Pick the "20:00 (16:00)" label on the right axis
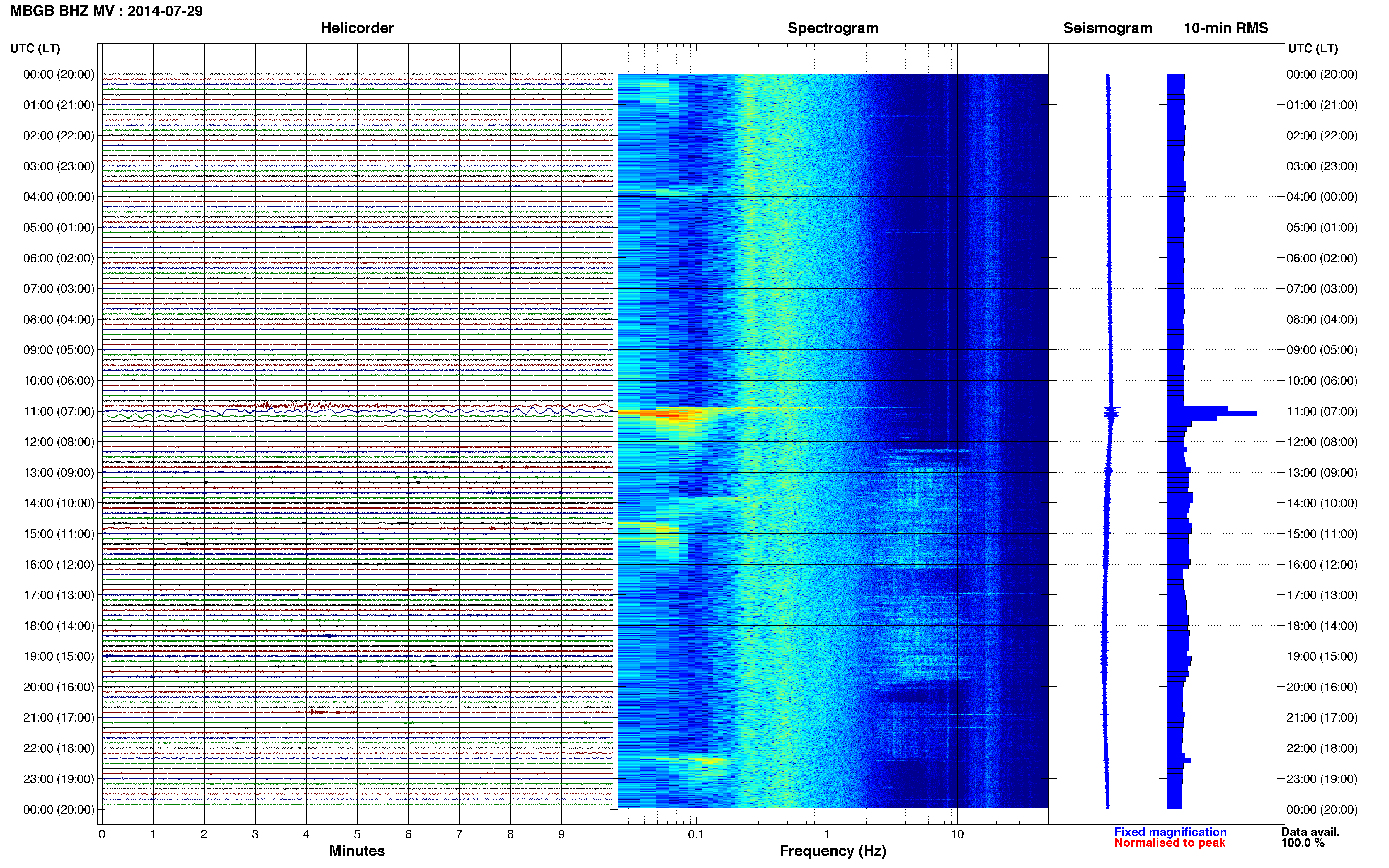Screen dimensions: 1389x868 pos(1322,687)
